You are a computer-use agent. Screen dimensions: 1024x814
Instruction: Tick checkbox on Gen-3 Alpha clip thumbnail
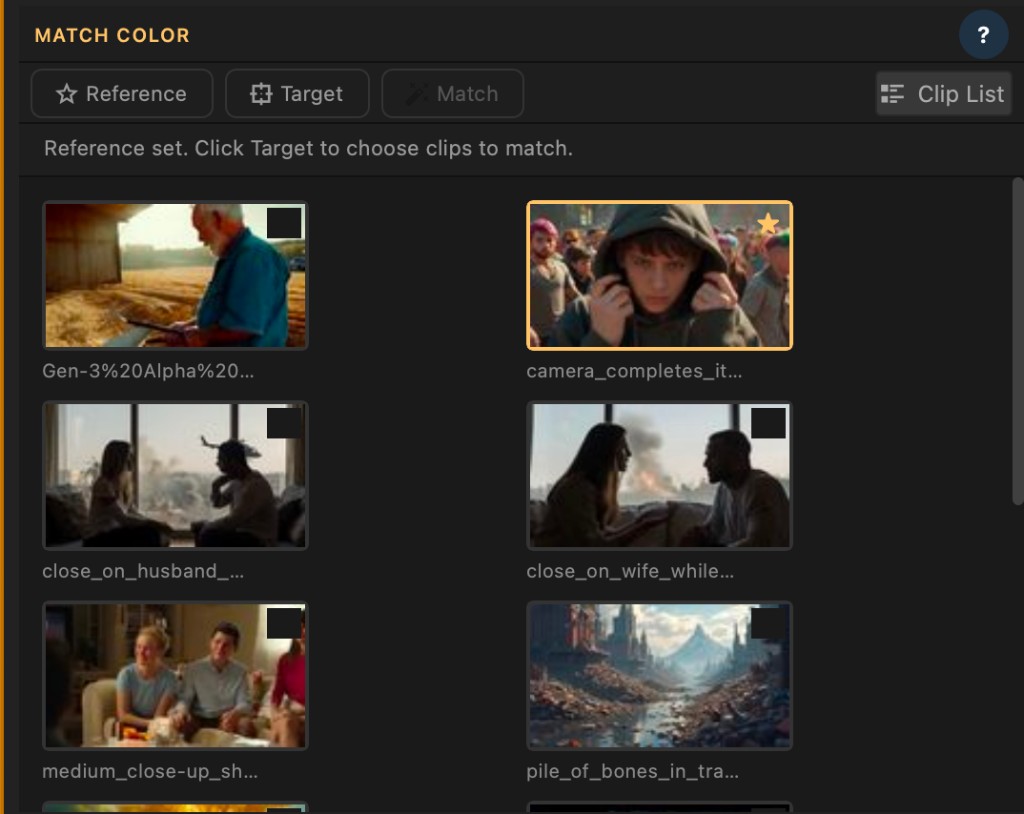tap(284, 223)
